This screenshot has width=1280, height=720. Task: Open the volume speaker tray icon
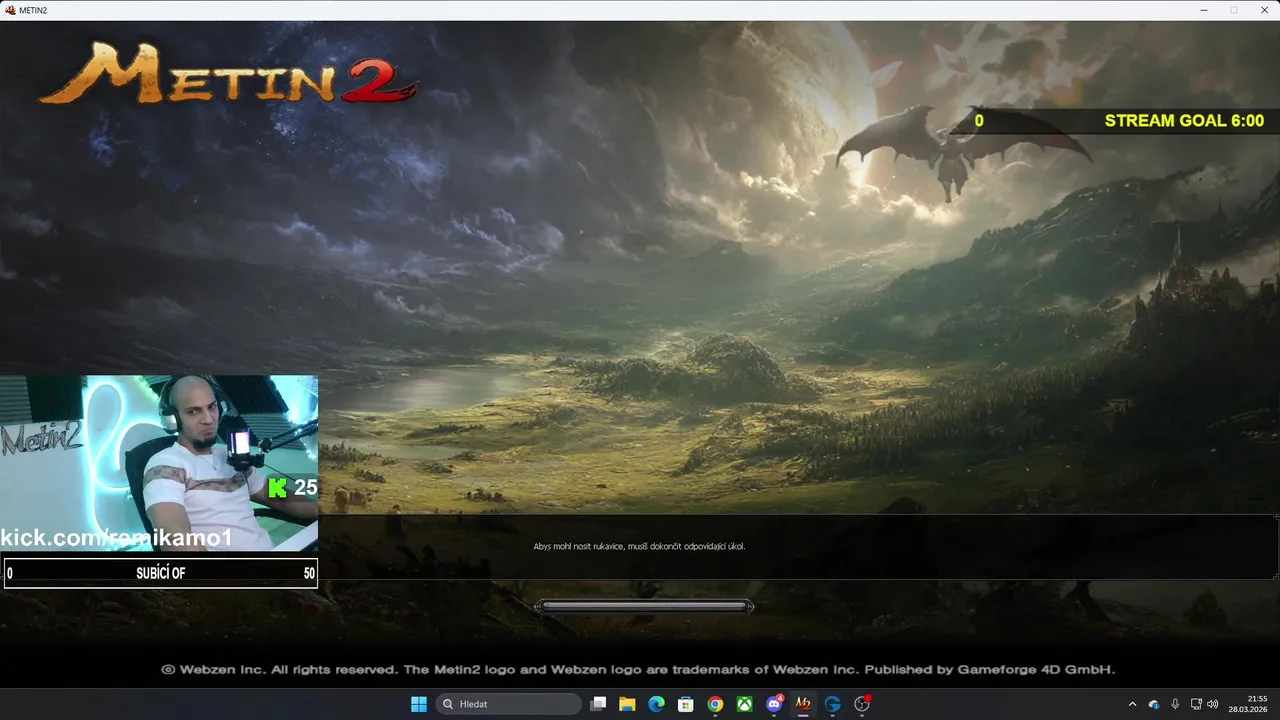coord(1213,704)
